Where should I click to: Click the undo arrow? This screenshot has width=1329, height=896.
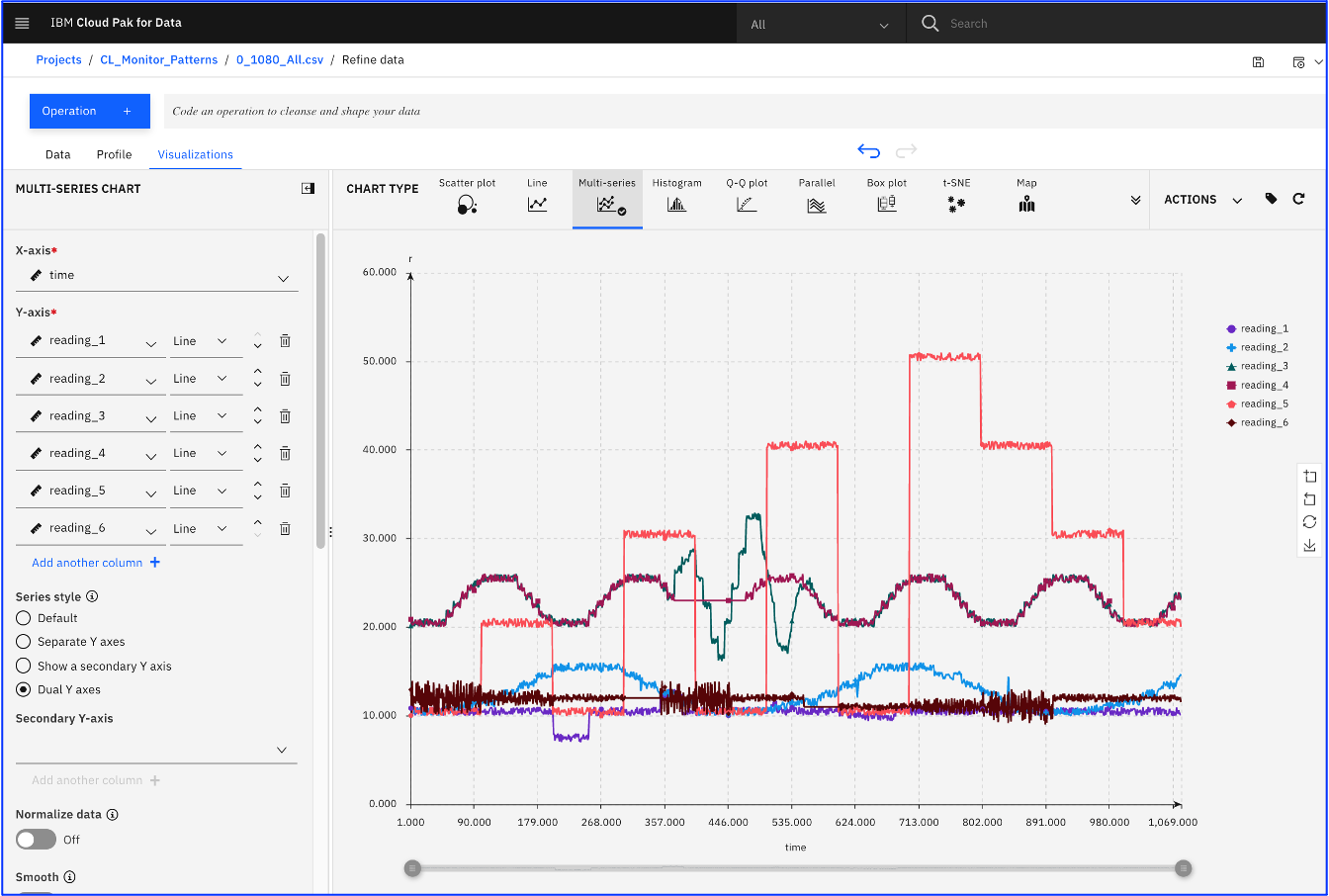point(868,150)
